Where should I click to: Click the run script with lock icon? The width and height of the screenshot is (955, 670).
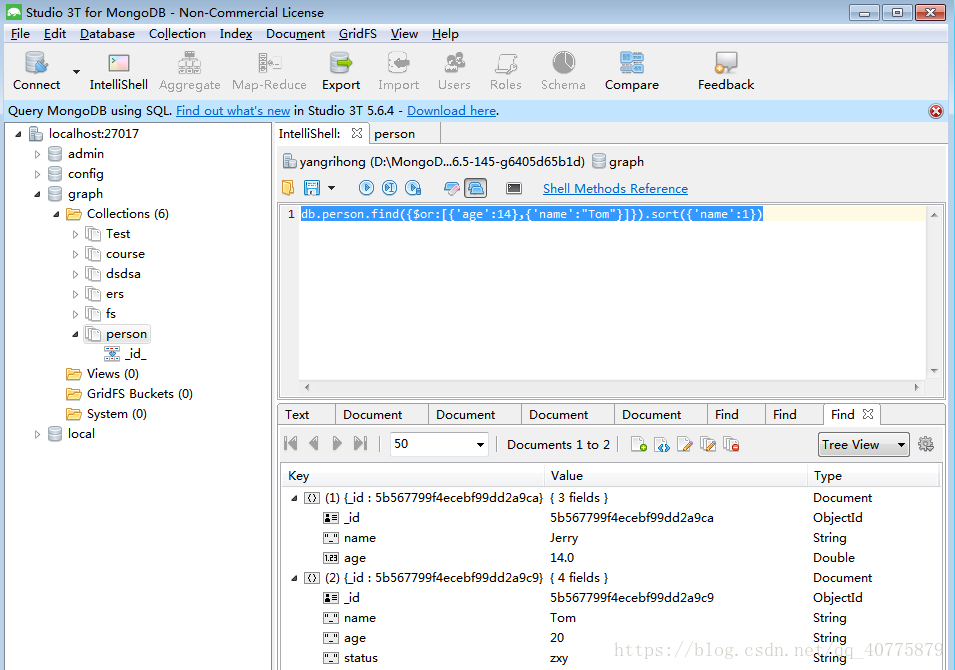point(414,188)
